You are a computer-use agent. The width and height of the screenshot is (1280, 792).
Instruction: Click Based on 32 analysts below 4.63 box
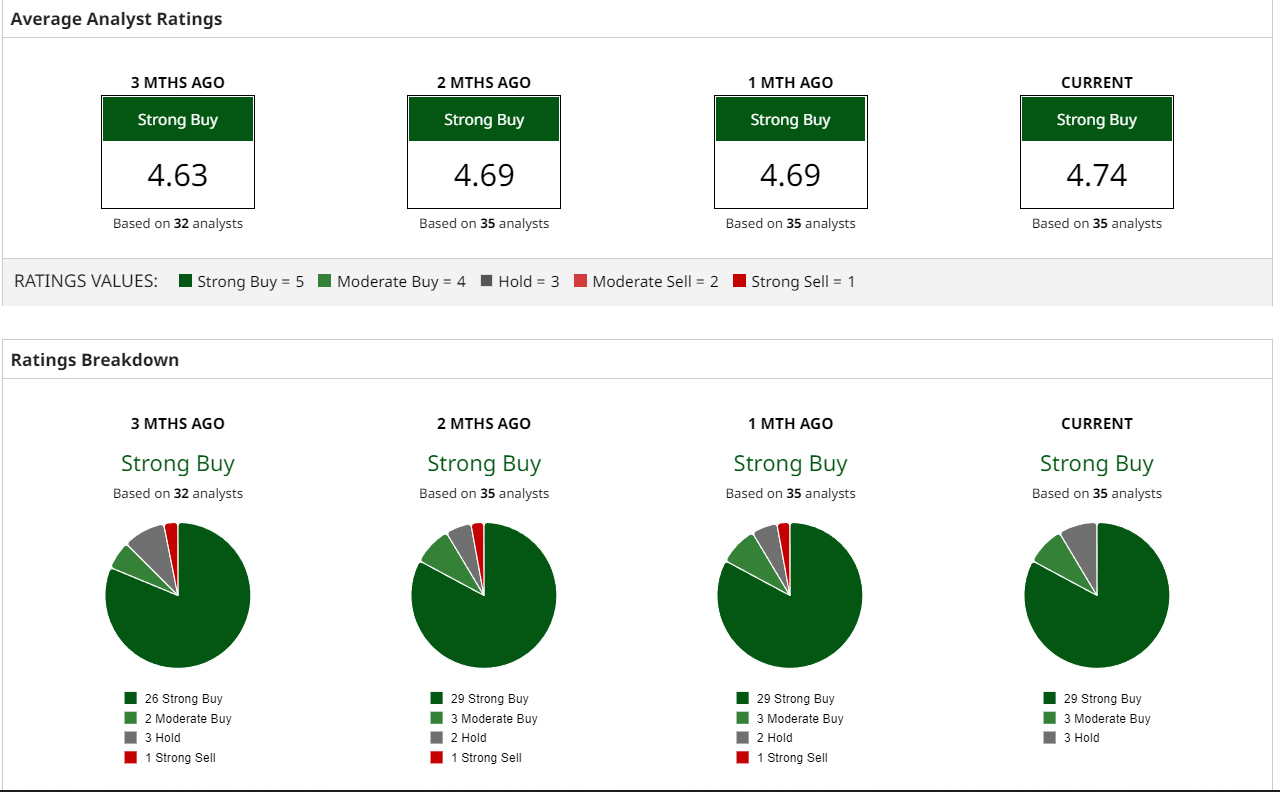pyautogui.click(x=178, y=224)
